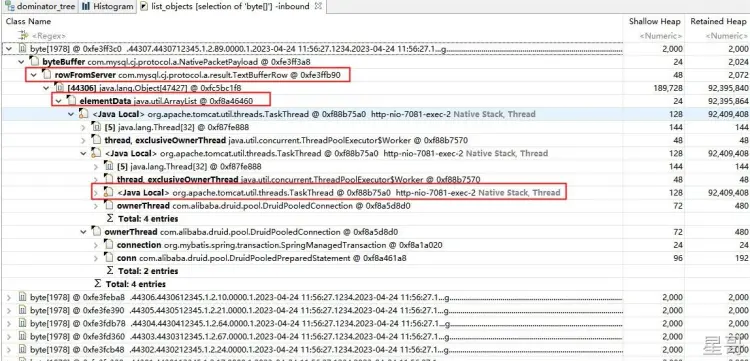Click the 2,024 Retained Heap value

click(x=739, y=62)
